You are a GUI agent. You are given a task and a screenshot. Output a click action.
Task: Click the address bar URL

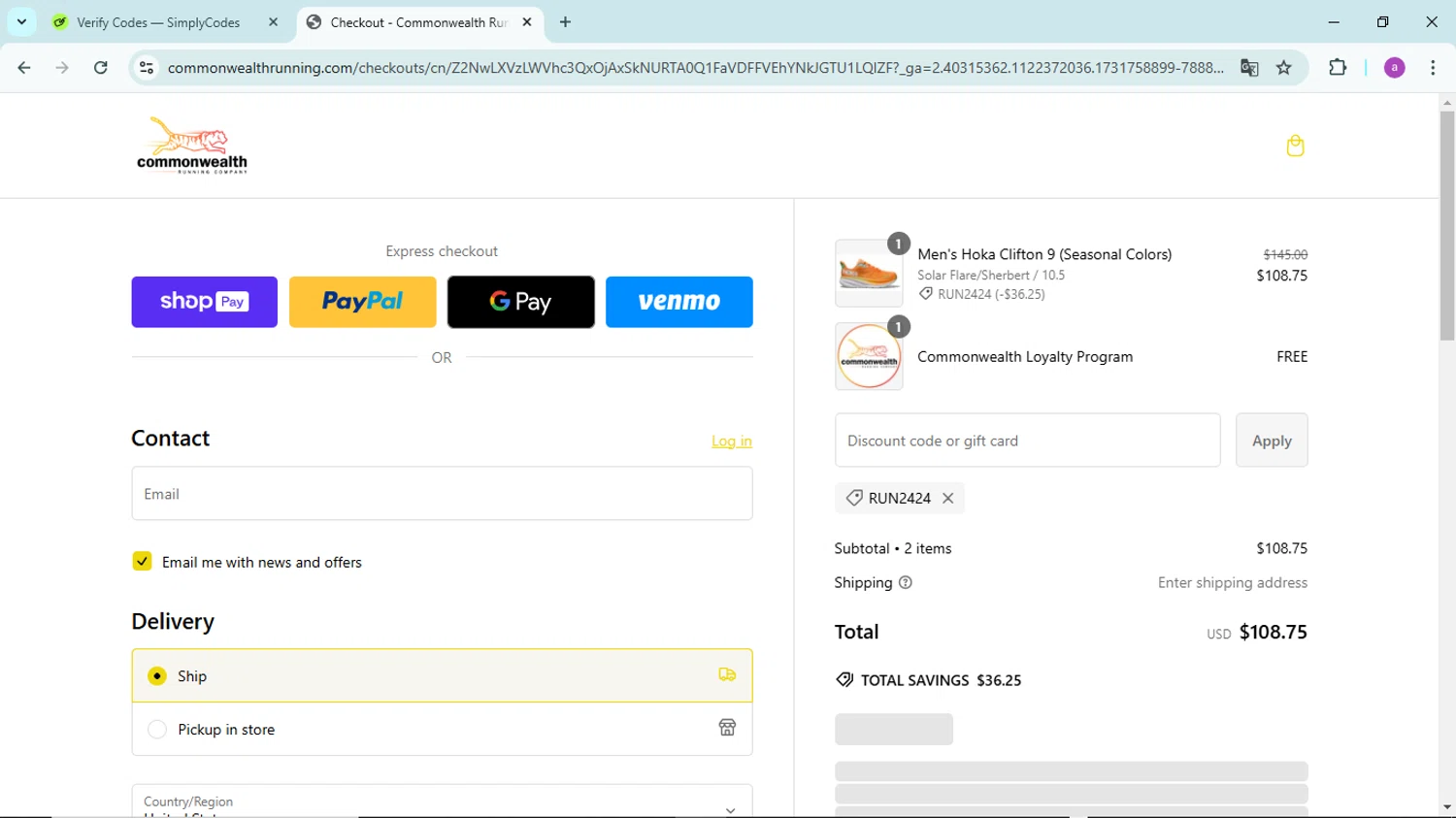coord(695,68)
